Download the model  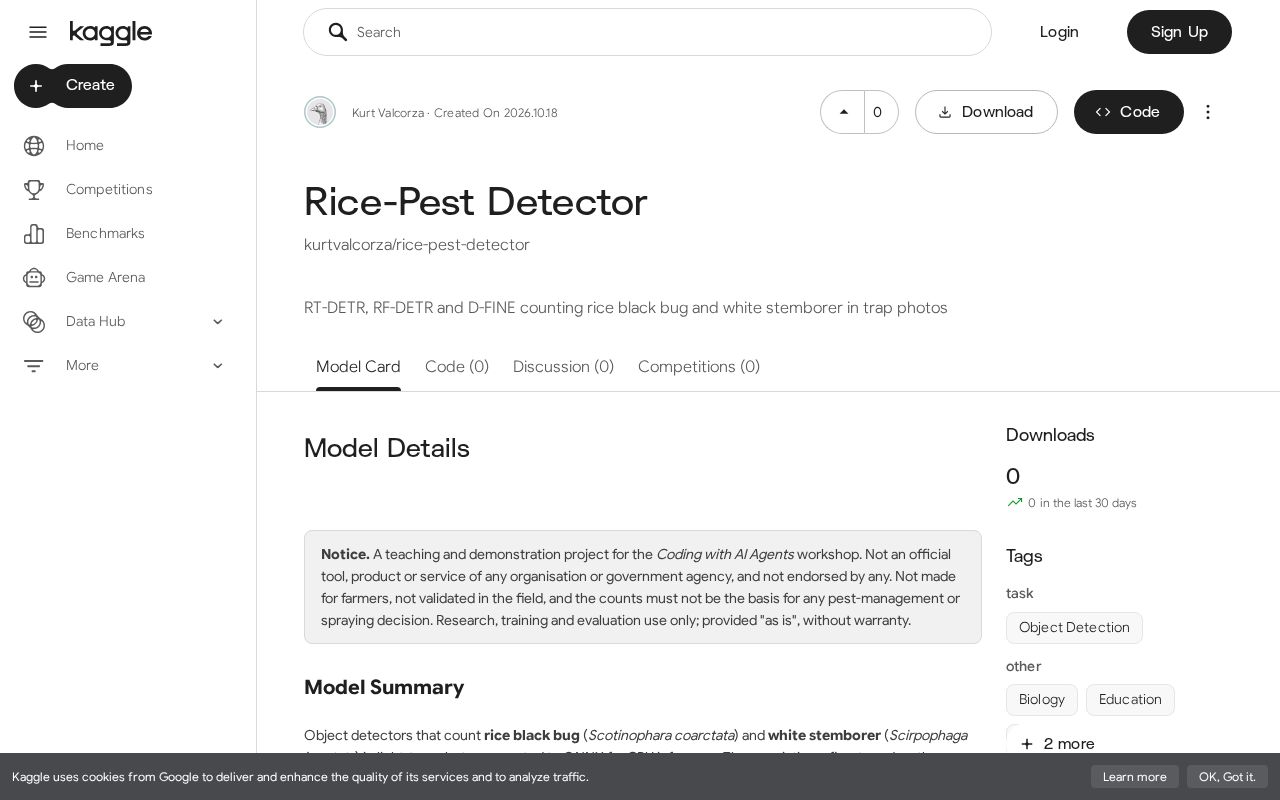tap(986, 112)
